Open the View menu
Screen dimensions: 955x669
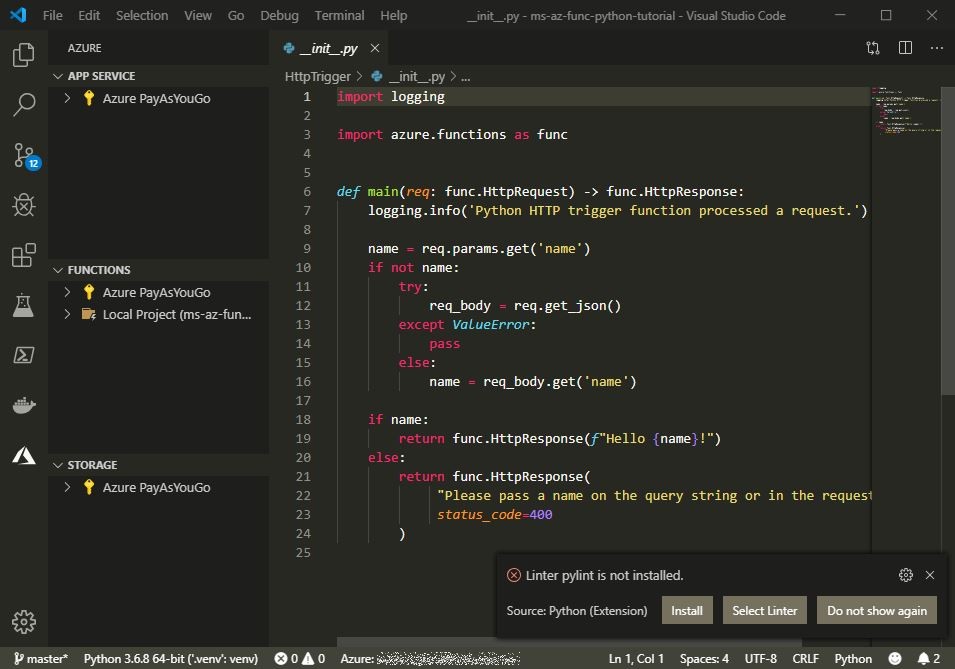tap(198, 15)
